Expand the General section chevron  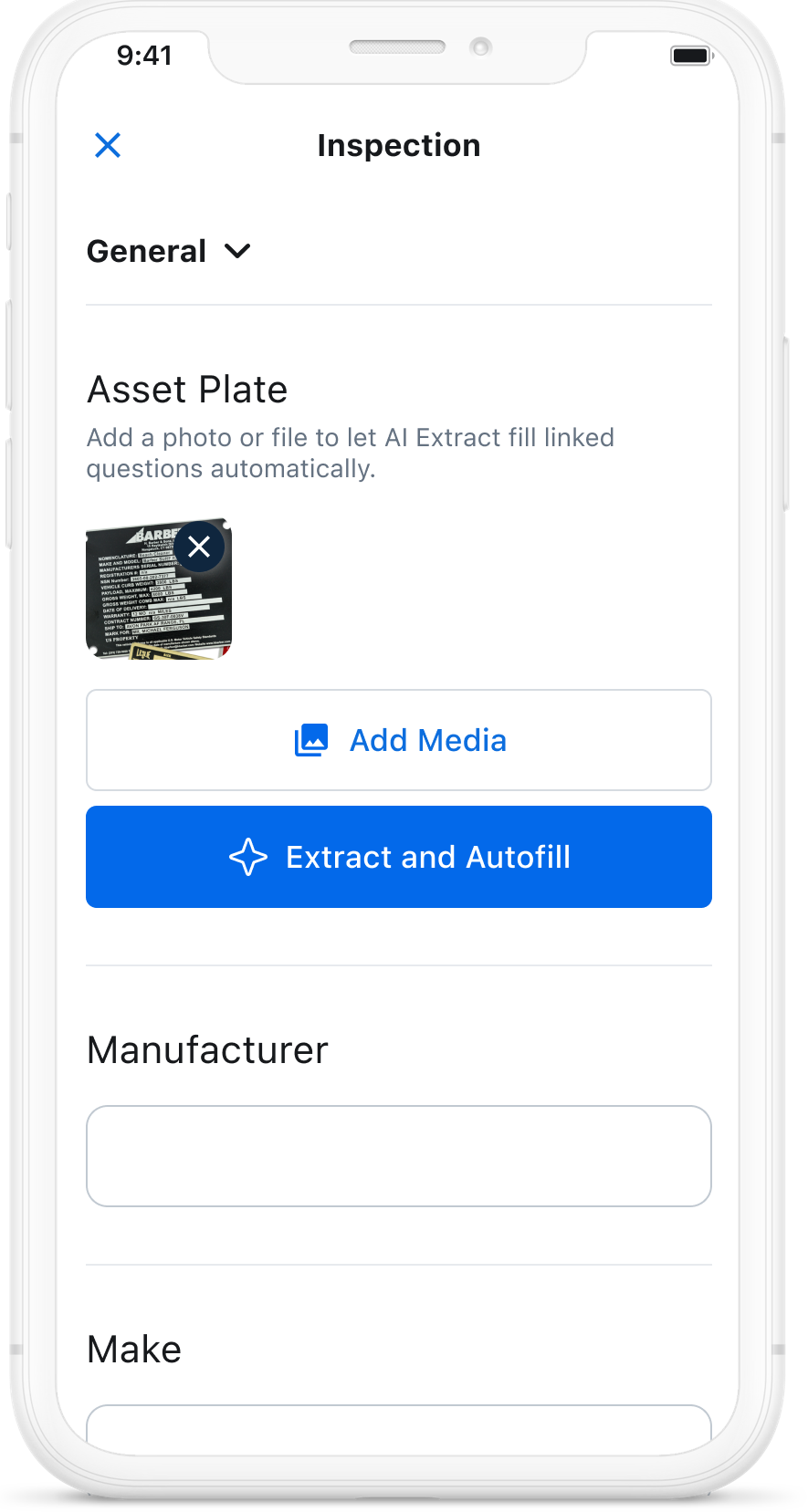click(237, 251)
